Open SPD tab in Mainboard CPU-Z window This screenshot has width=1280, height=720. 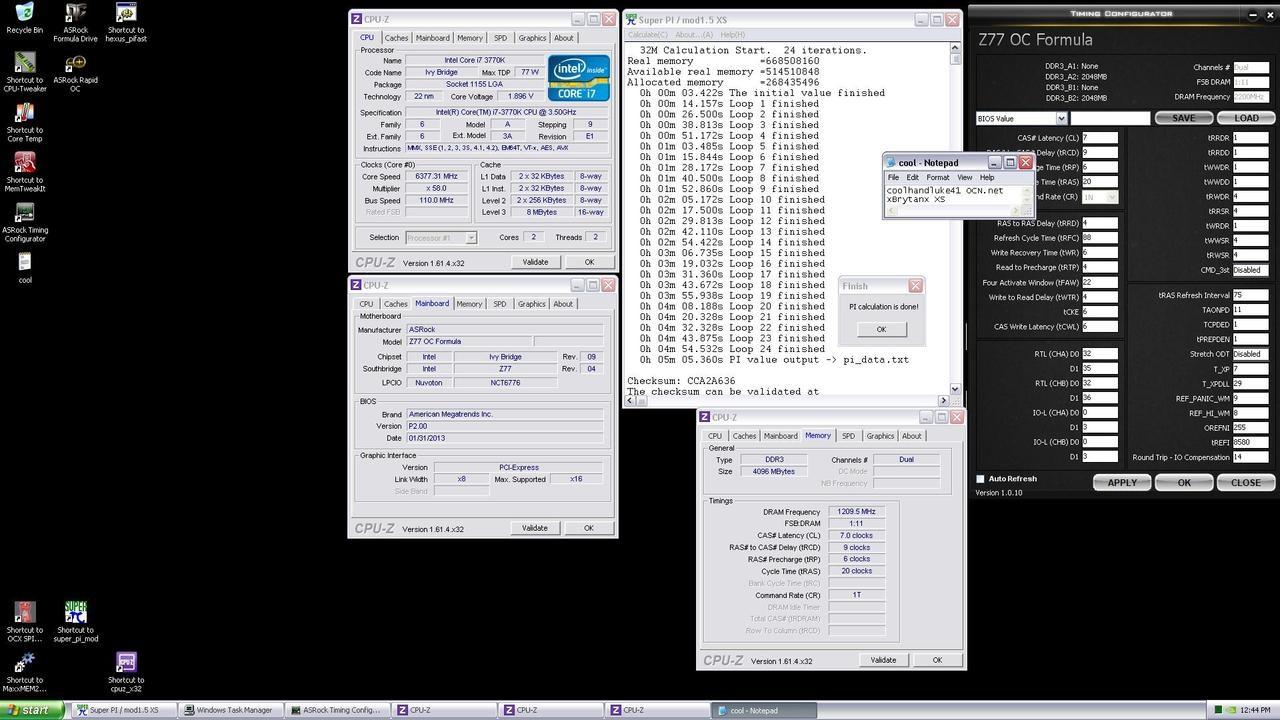[x=499, y=304]
